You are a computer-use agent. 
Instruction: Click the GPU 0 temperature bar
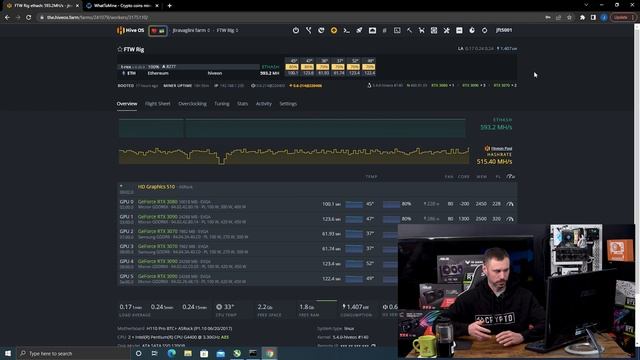coord(354,204)
